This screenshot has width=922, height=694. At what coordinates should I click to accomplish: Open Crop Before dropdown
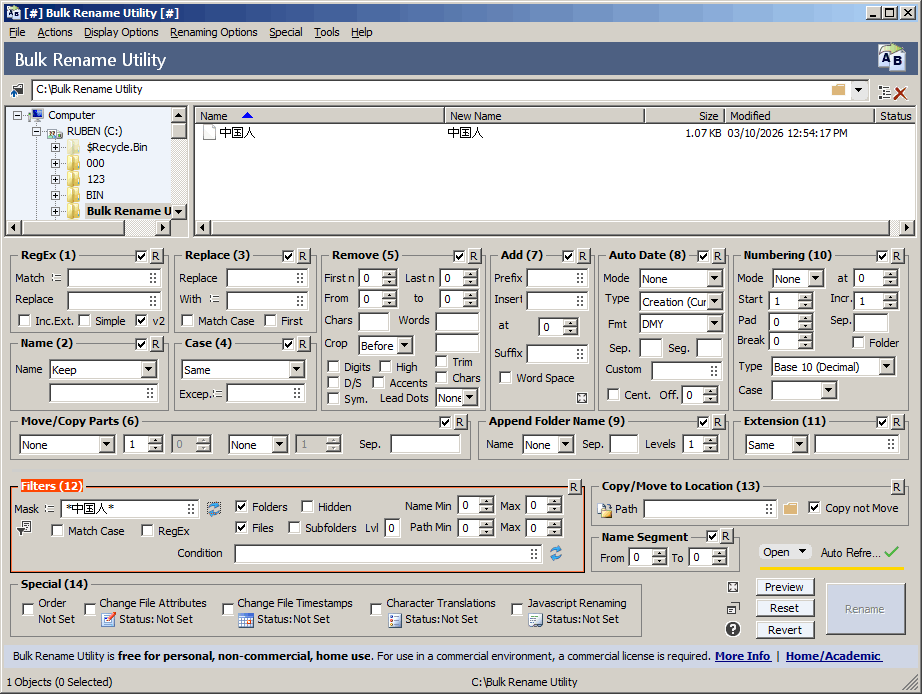[405, 346]
